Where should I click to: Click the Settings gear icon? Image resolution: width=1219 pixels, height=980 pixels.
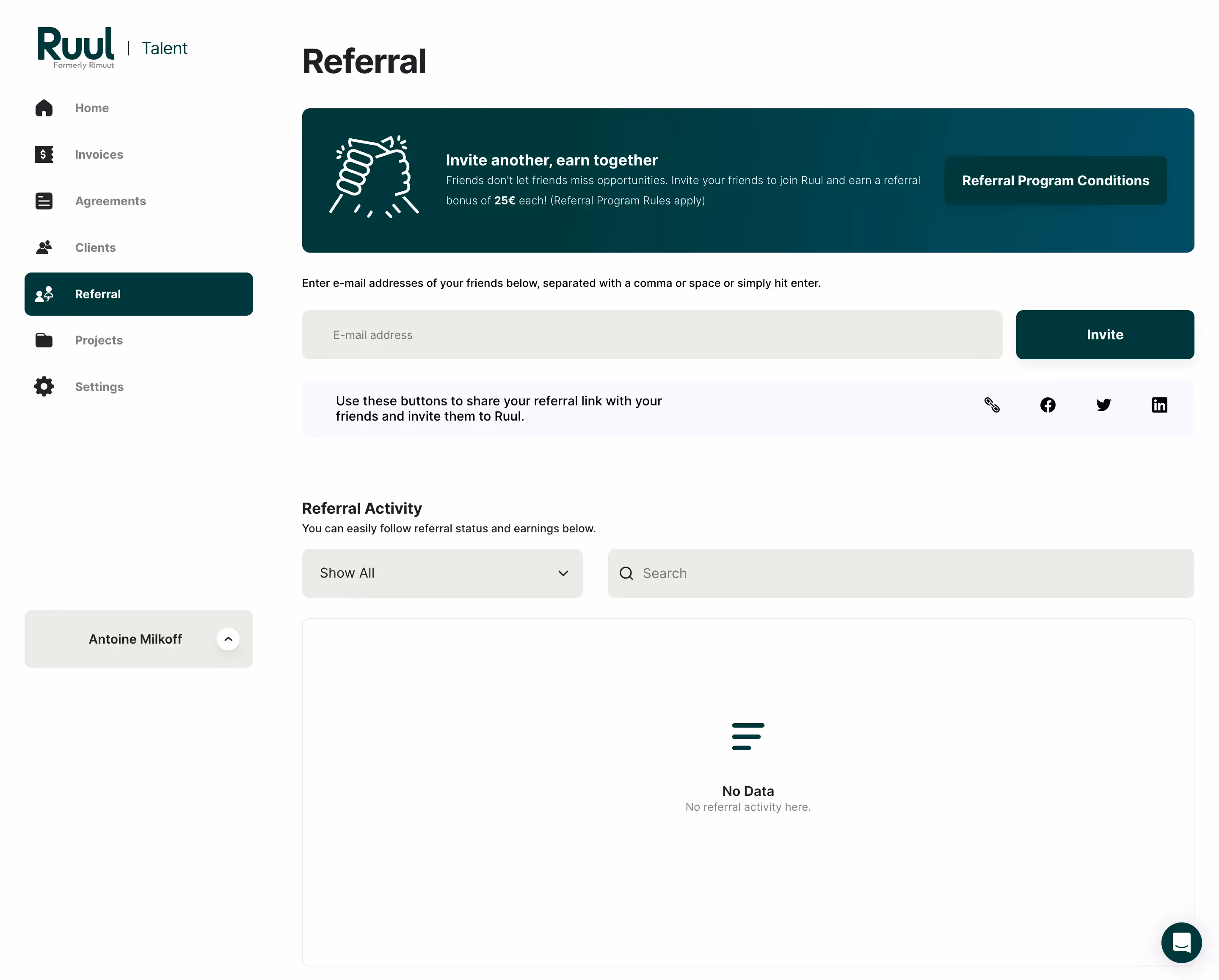pos(44,387)
